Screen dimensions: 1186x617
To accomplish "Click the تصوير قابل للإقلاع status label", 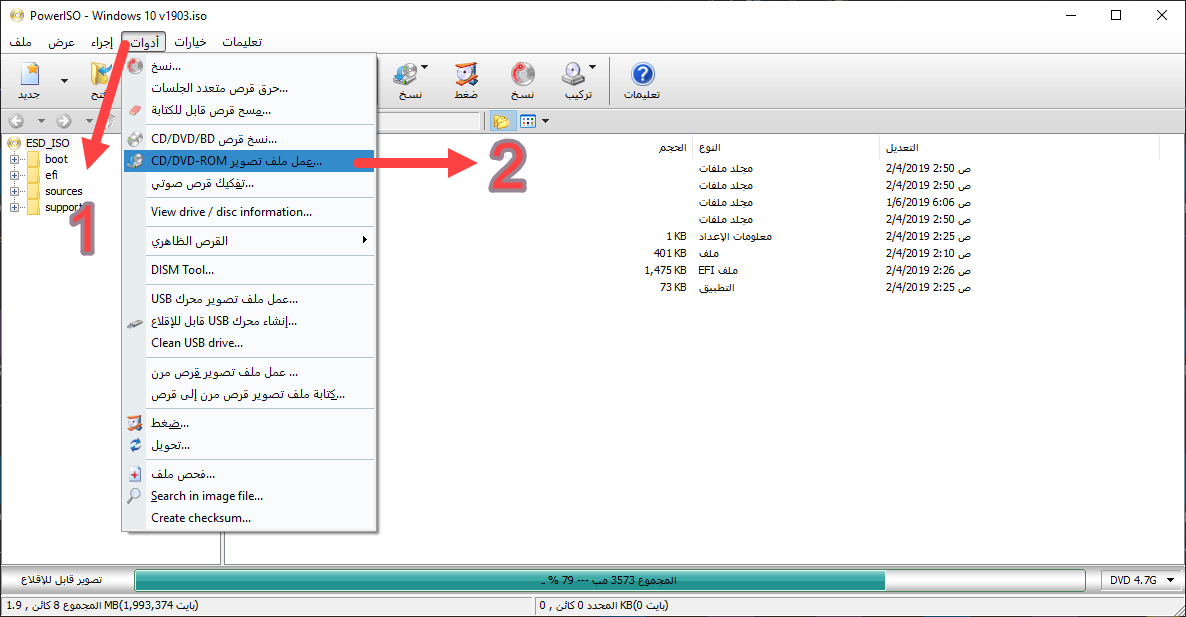I will tap(62, 580).
